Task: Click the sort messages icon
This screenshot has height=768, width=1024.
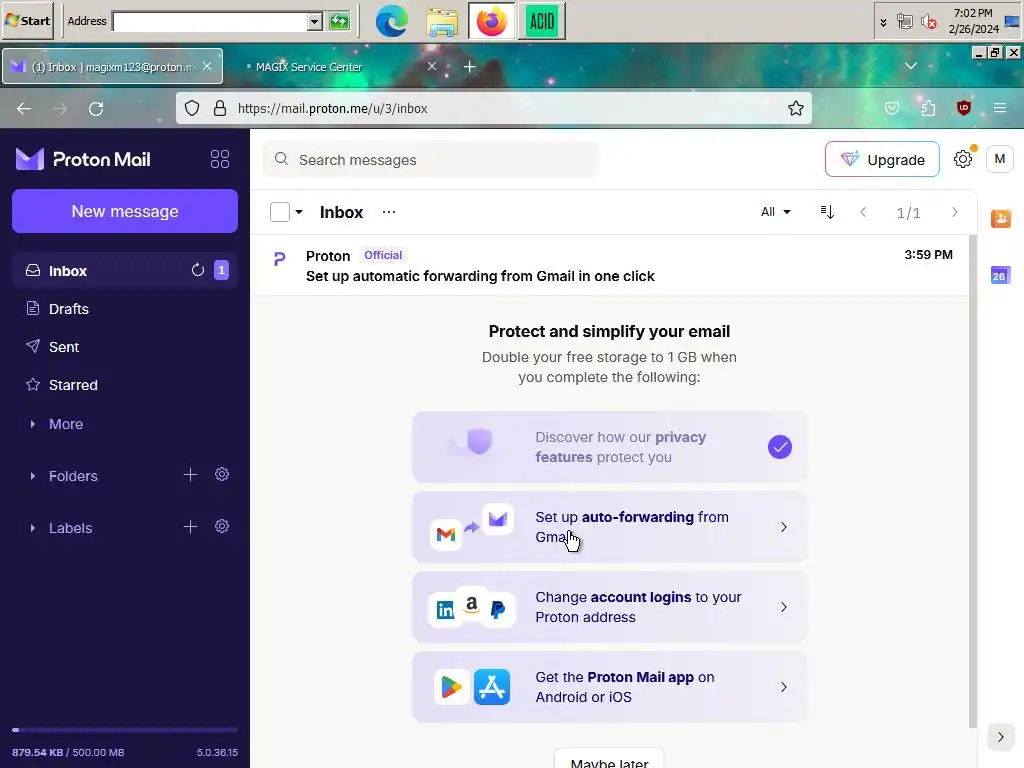Action: (827, 212)
